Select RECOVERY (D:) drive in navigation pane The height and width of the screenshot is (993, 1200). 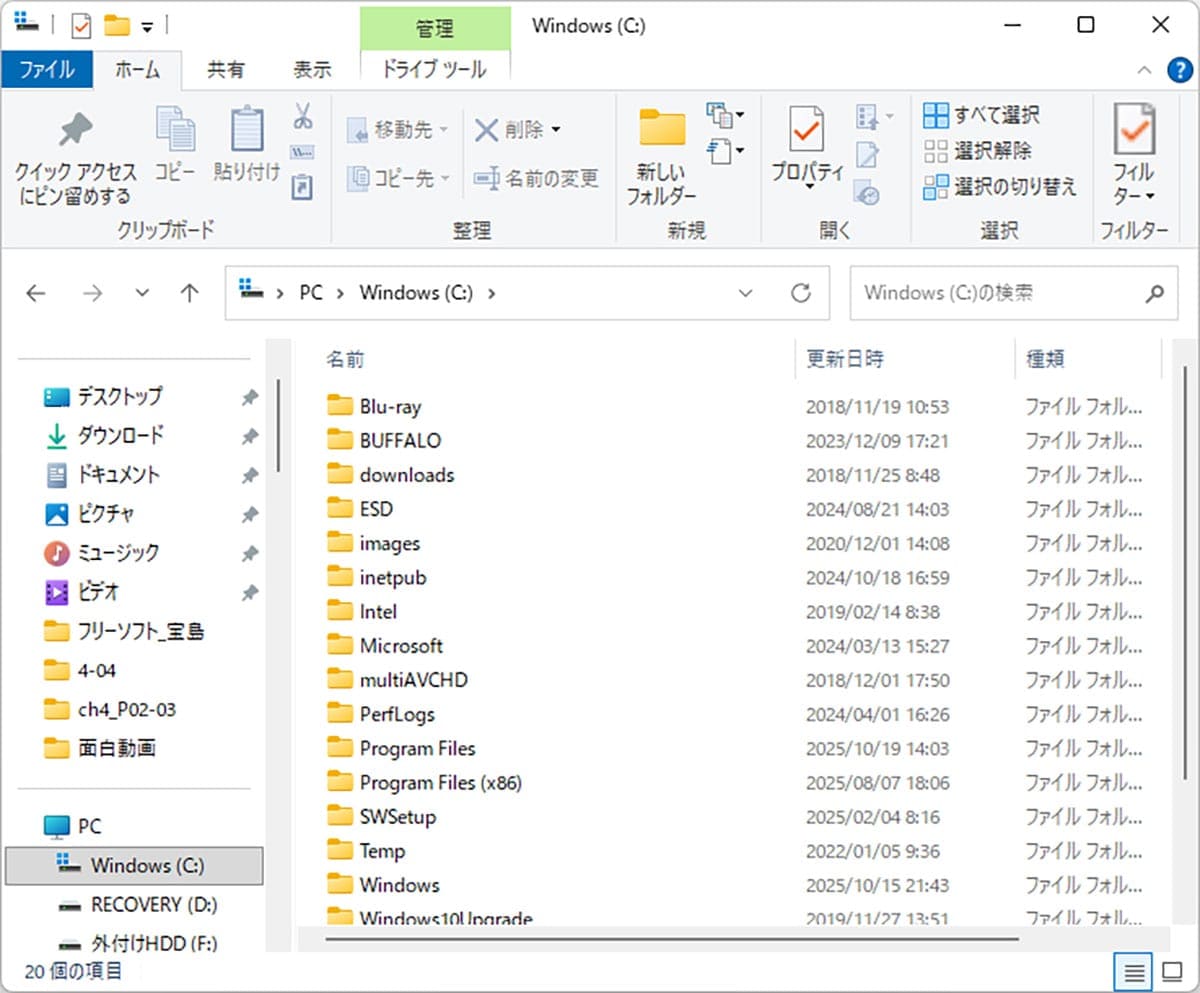point(154,904)
